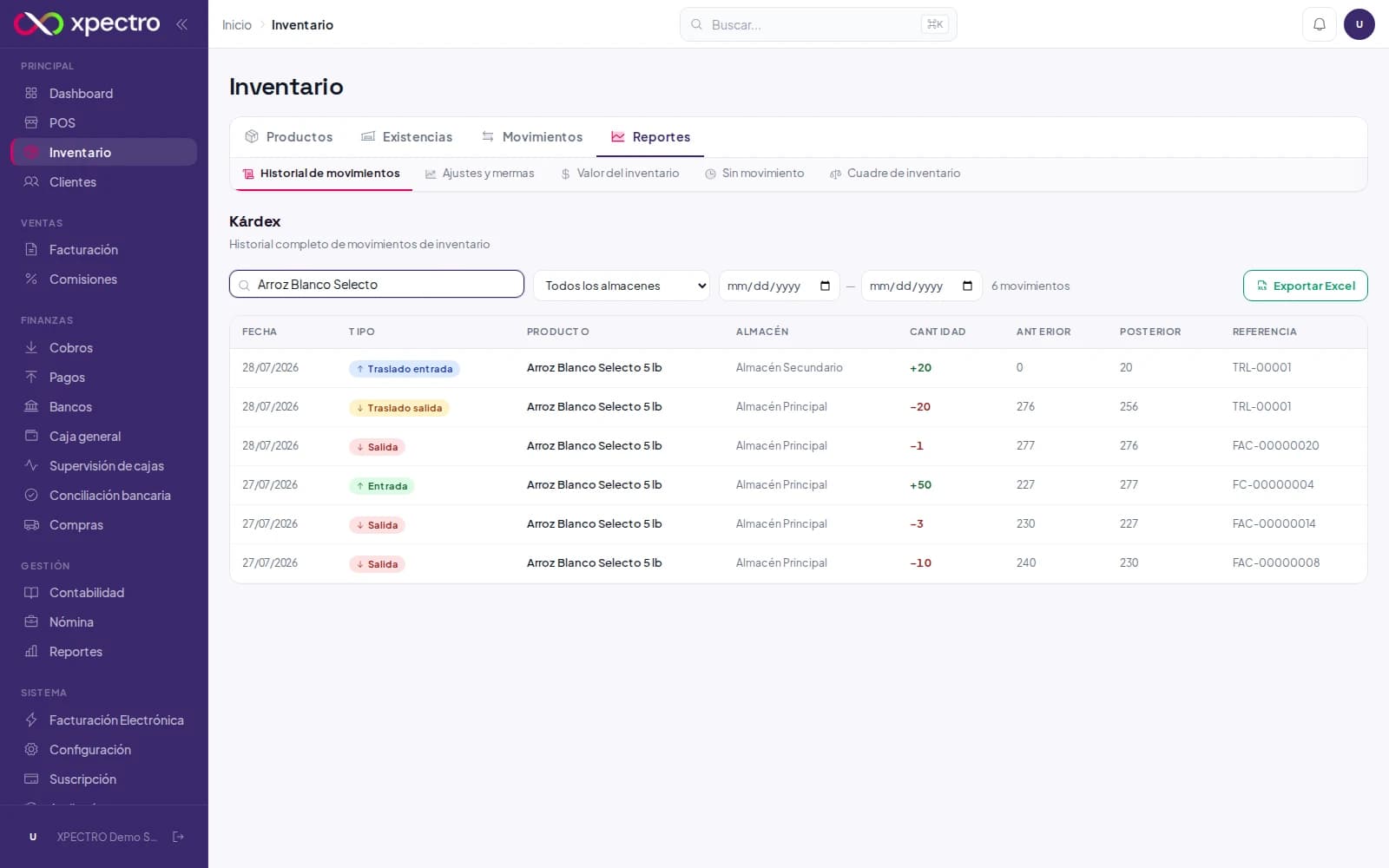The height and width of the screenshot is (868, 1389).
Task: Click the Facturación document icon
Action: [31, 249]
